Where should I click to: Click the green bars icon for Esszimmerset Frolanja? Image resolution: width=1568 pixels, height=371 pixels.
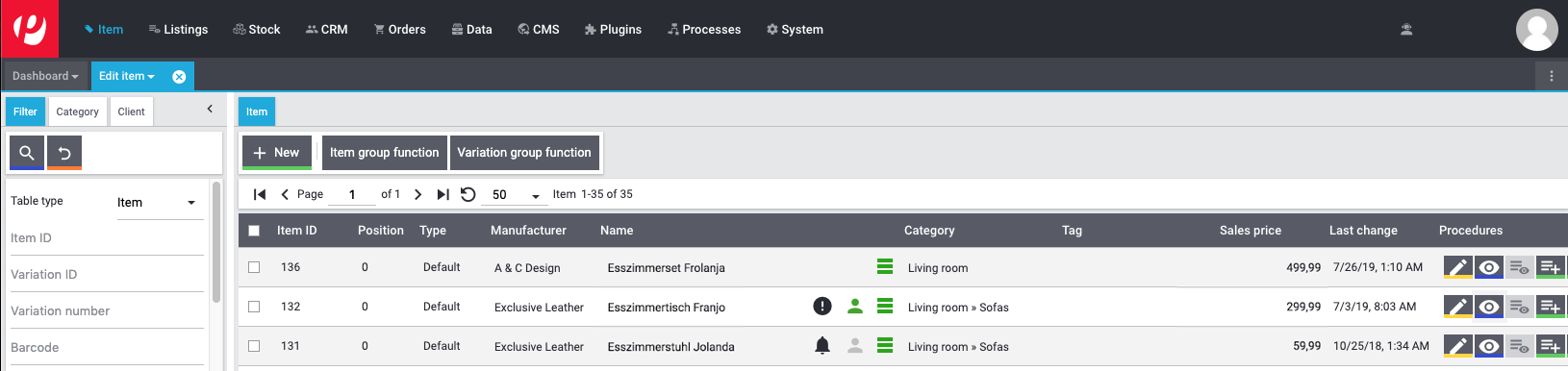pyautogui.click(x=885, y=266)
